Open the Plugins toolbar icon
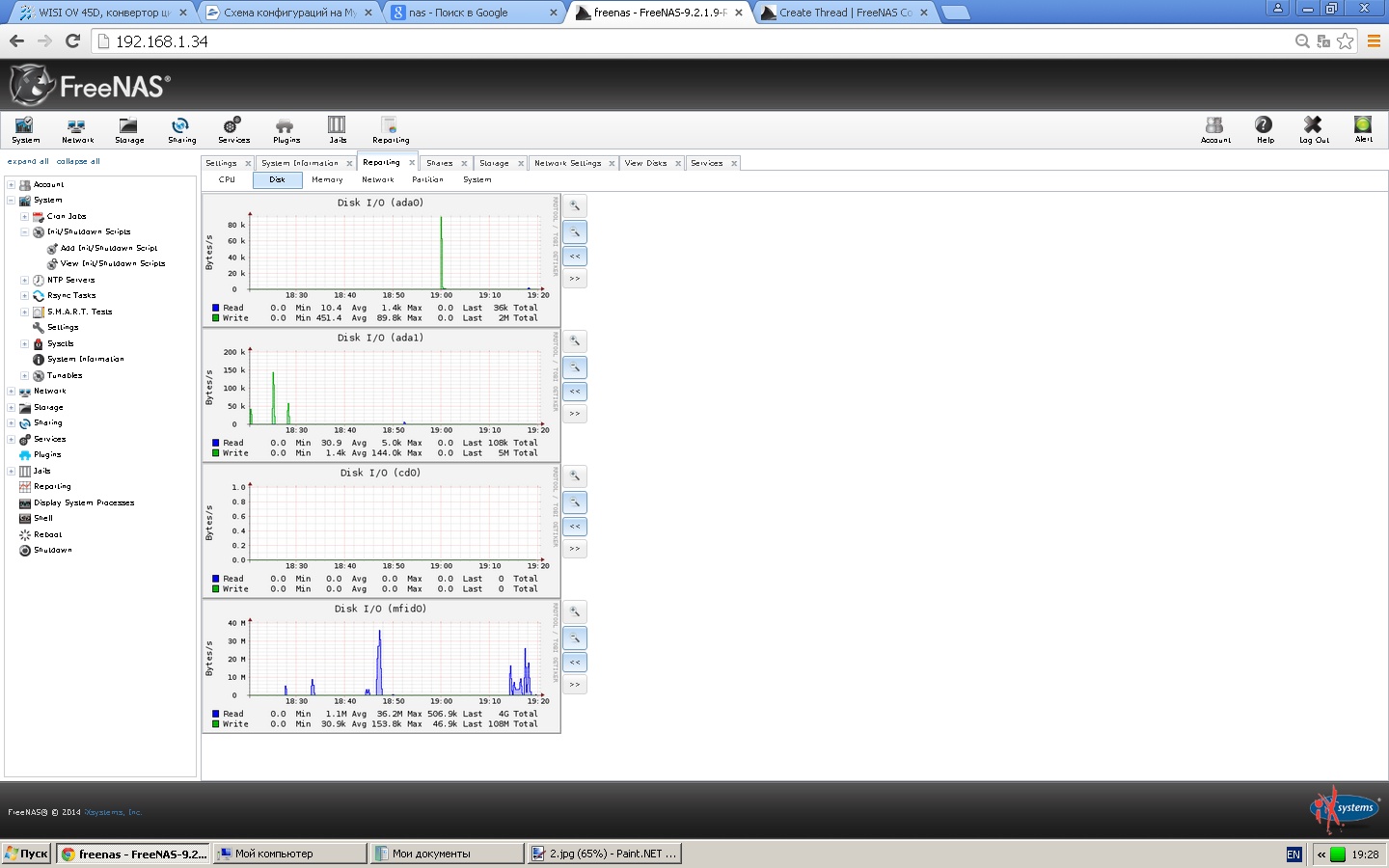1389x868 pixels. point(286,129)
